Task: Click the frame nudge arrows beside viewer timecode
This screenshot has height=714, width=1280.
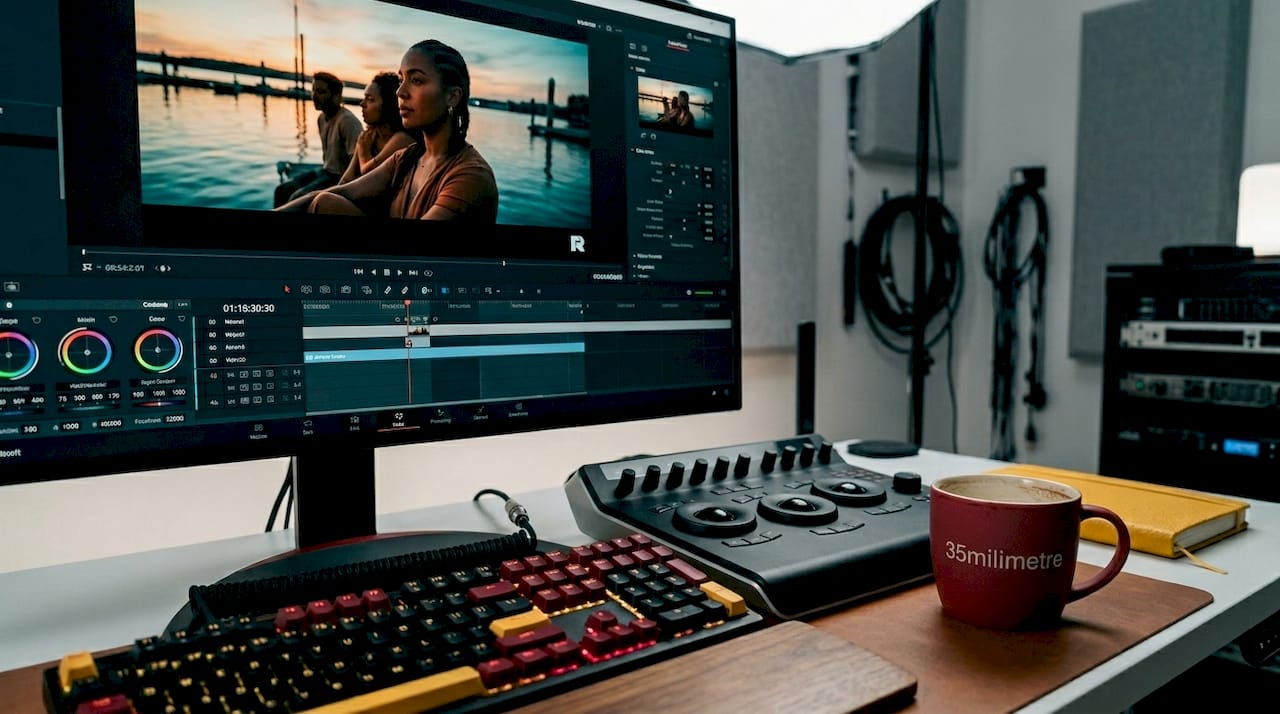Action: tap(163, 268)
